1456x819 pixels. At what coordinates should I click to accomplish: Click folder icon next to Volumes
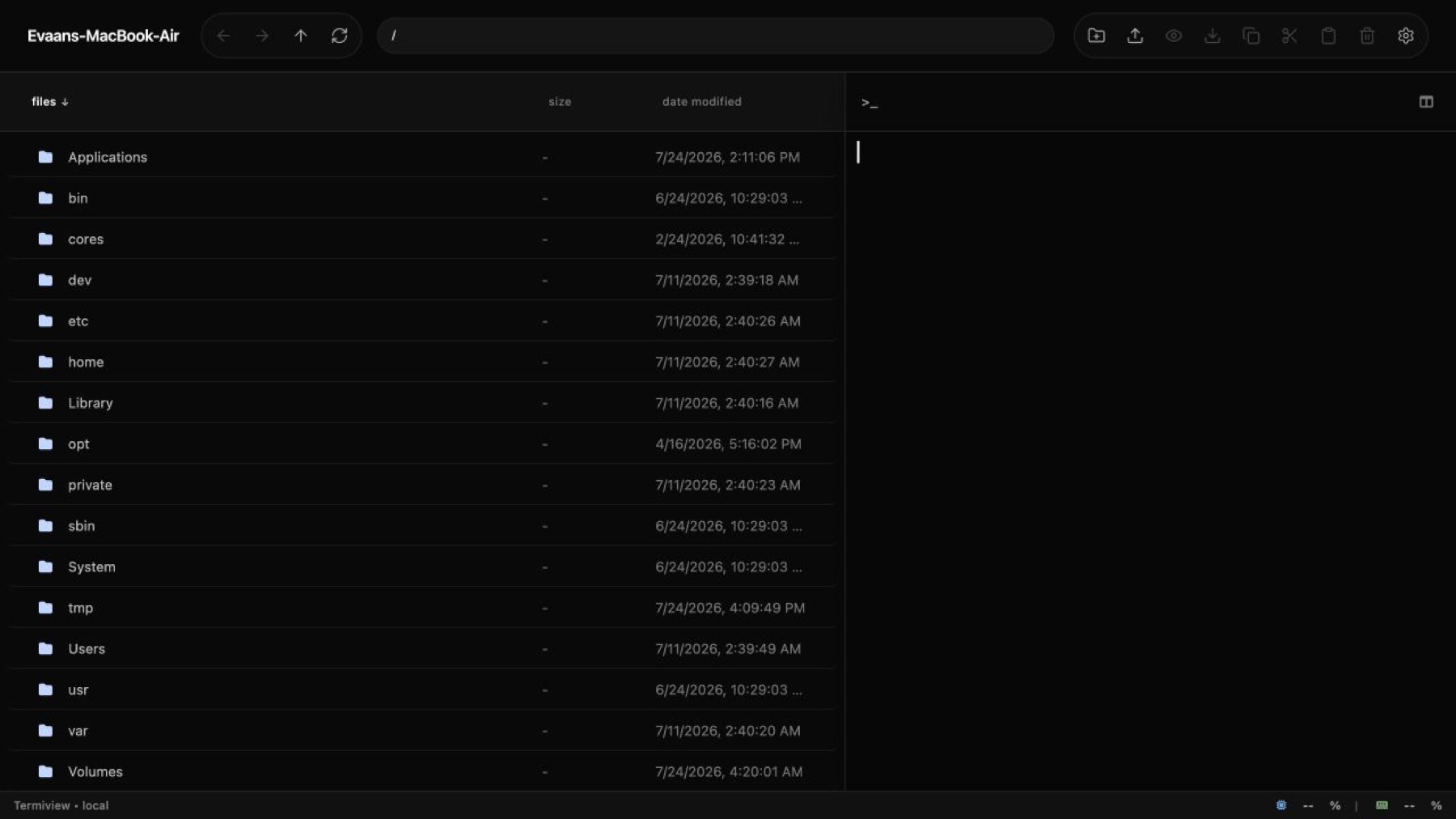click(45, 771)
